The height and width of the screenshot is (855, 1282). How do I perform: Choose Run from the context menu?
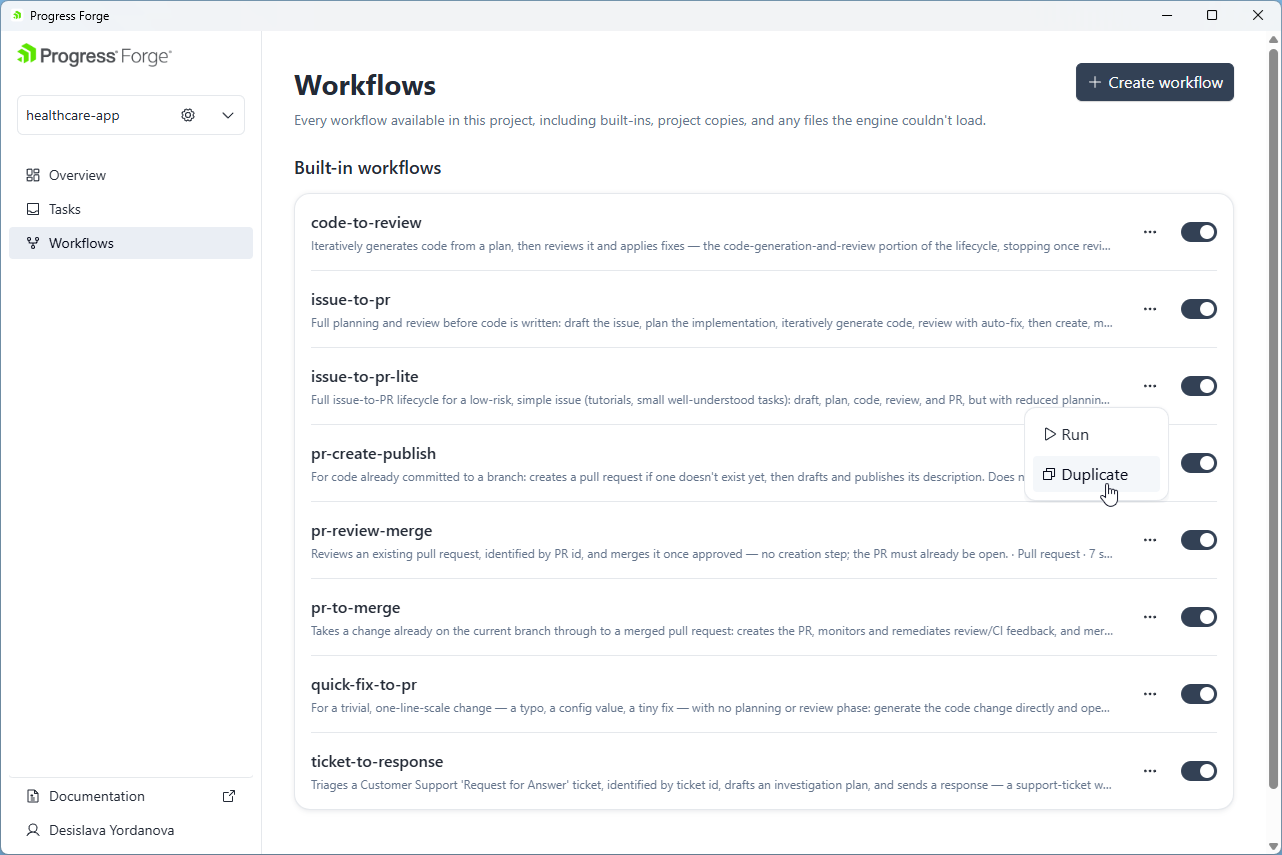(x=1096, y=435)
